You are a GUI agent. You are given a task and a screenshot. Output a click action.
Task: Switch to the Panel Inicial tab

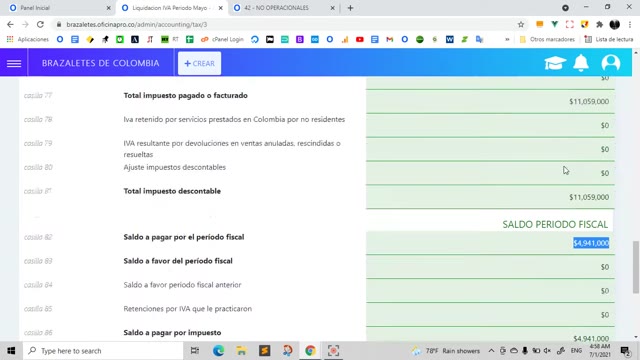pos(35,8)
